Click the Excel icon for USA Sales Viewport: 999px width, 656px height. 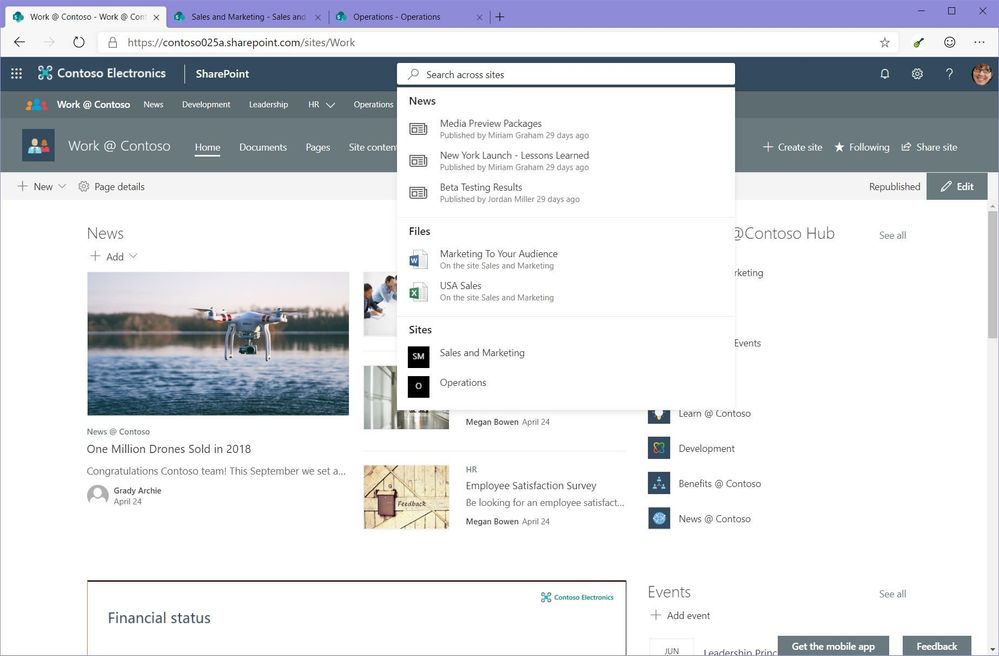pyautogui.click(x=418, y=292)
